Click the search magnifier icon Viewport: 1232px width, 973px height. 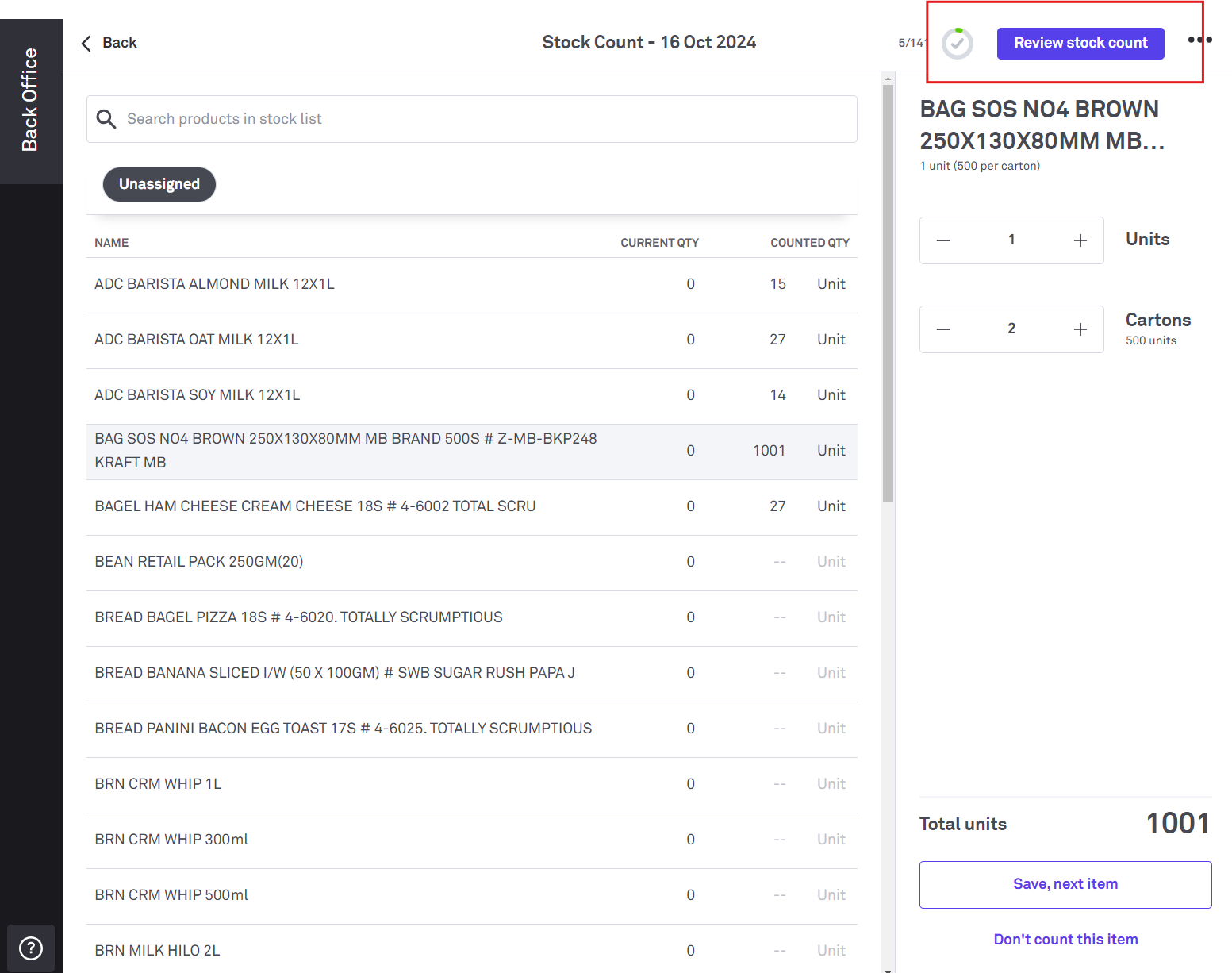106,119
